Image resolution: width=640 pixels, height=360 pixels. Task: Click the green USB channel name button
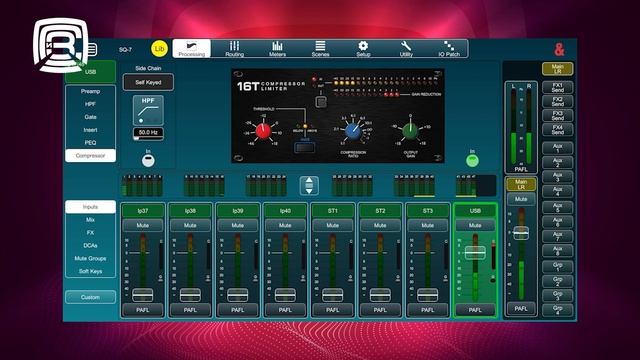[90, 72]
